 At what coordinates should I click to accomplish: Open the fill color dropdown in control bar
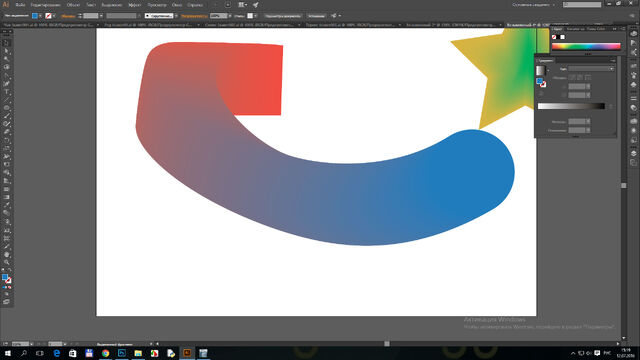point(40,16)
